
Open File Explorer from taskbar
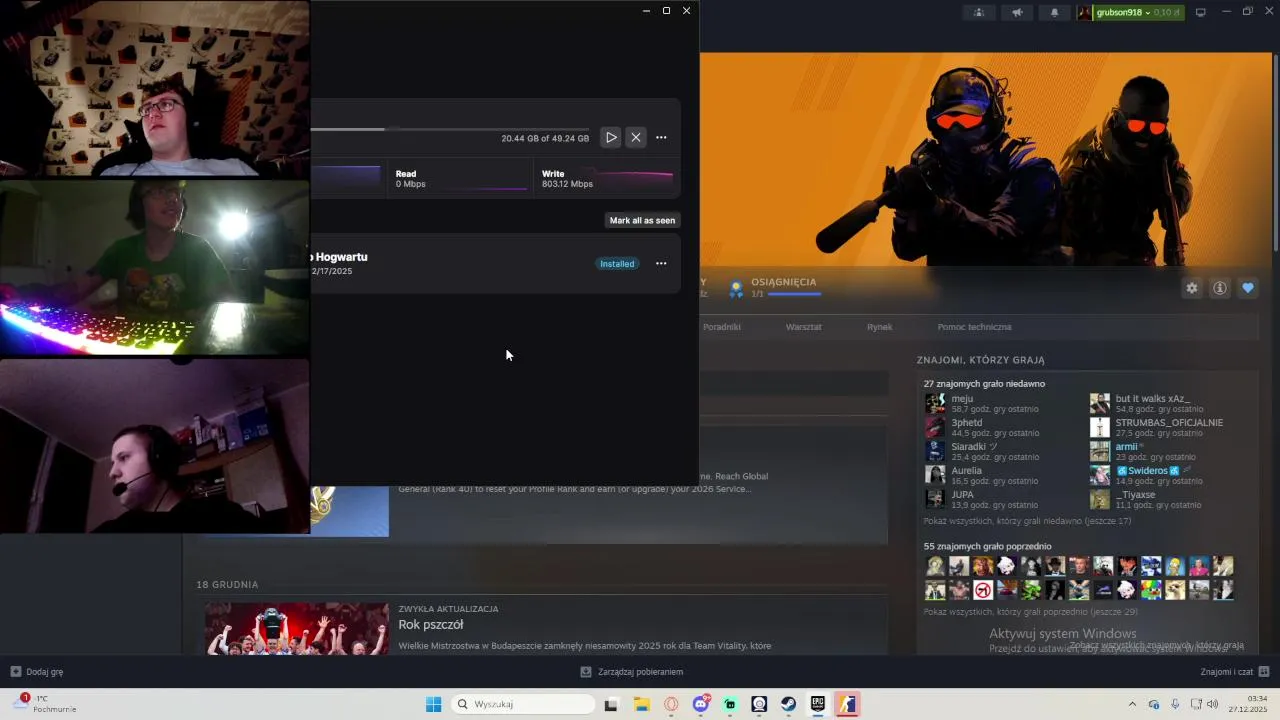coord(641,704)
